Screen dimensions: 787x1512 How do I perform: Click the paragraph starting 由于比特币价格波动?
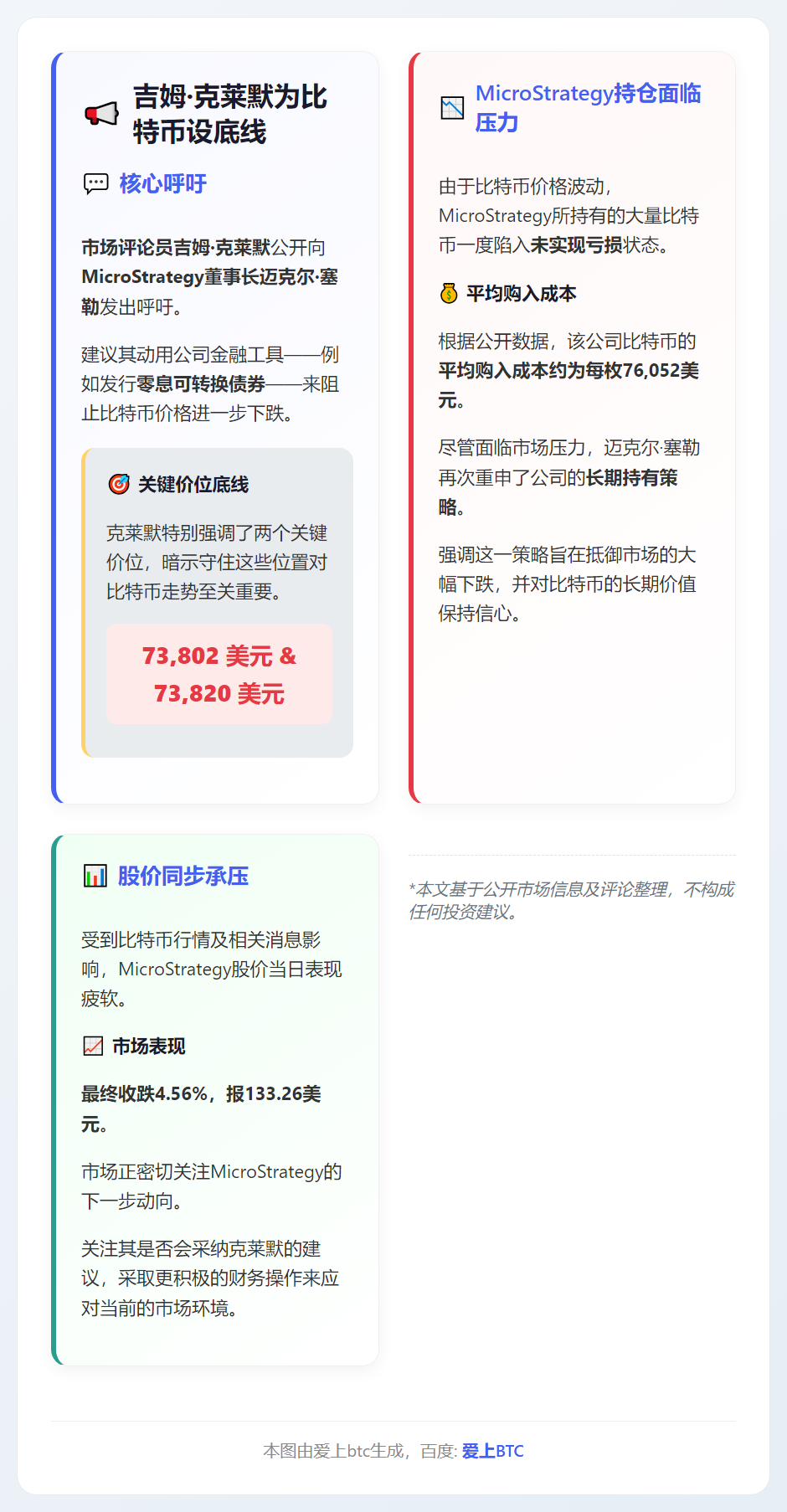(568, 215)
